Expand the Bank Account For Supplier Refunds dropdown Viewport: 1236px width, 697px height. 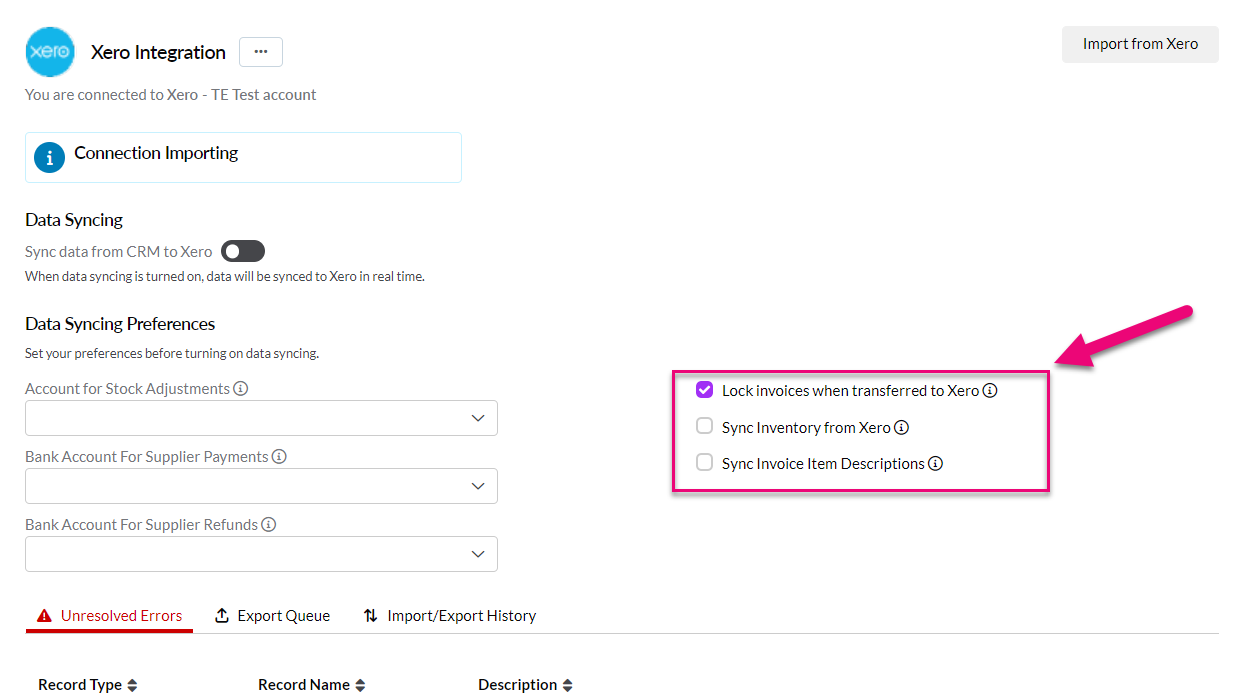pyautogui.click(x=479, y=554)
